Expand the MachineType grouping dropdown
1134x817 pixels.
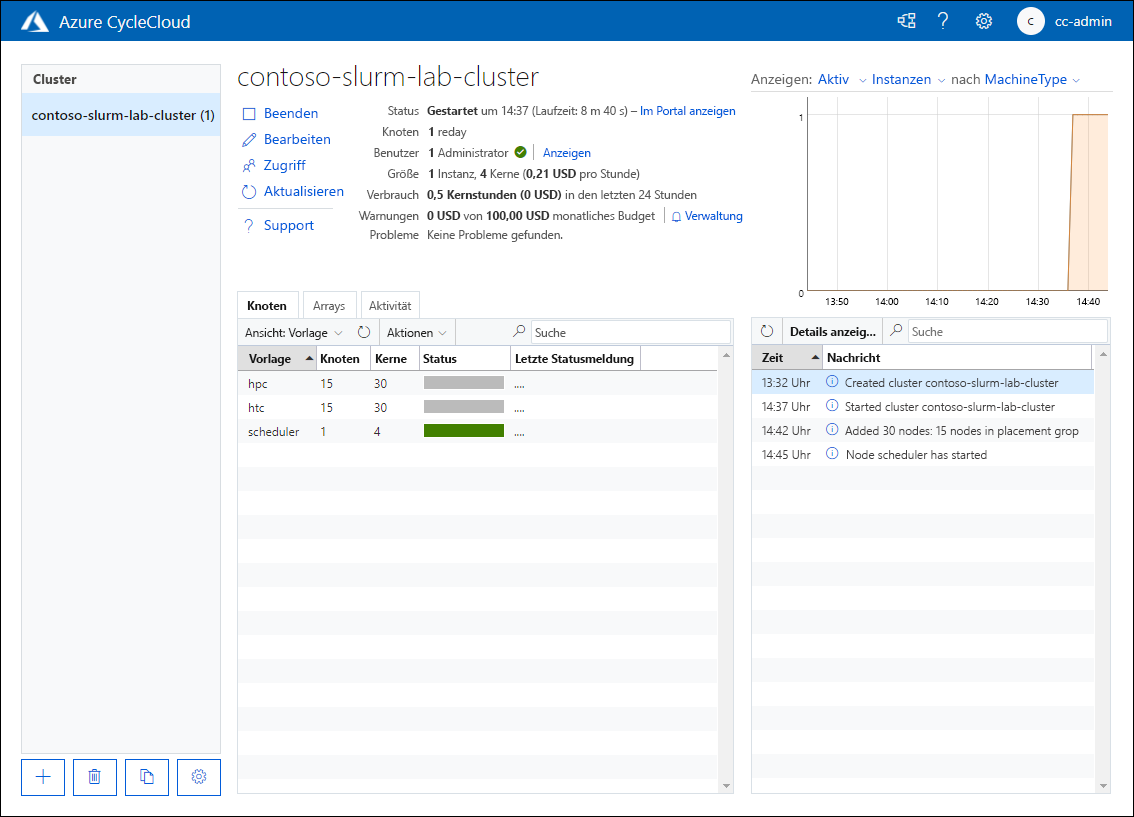pos(1032,80)
